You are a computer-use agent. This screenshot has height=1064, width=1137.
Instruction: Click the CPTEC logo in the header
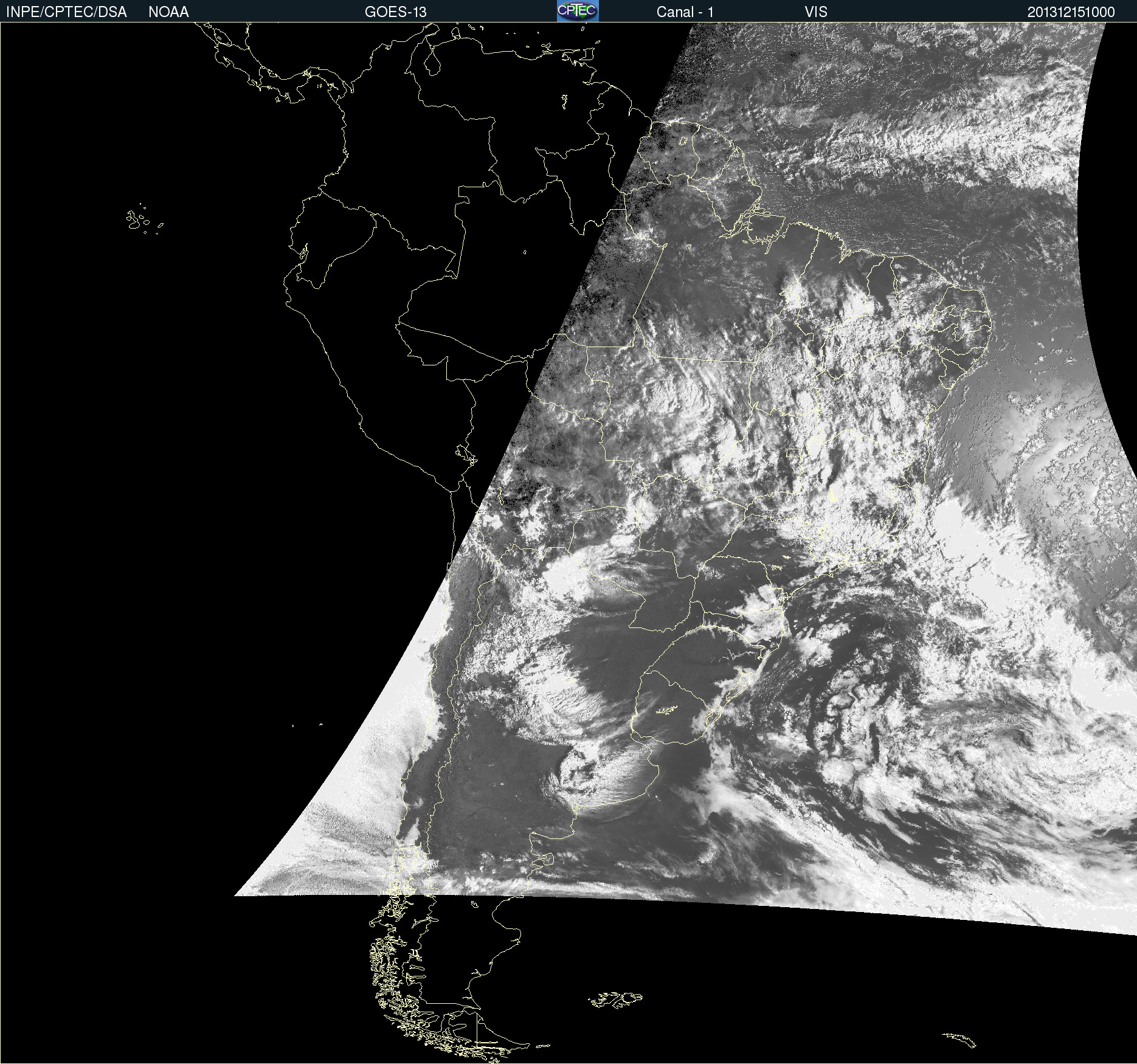coord(578,11)
